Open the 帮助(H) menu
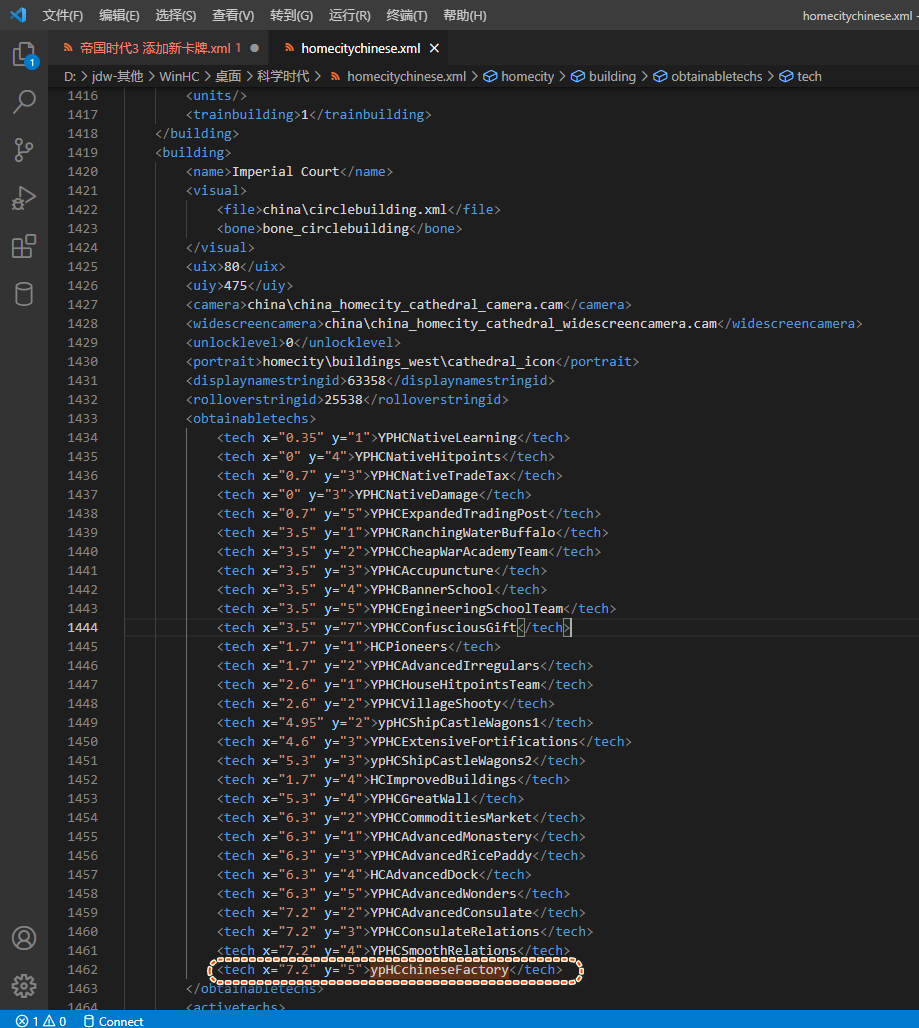 465,15
